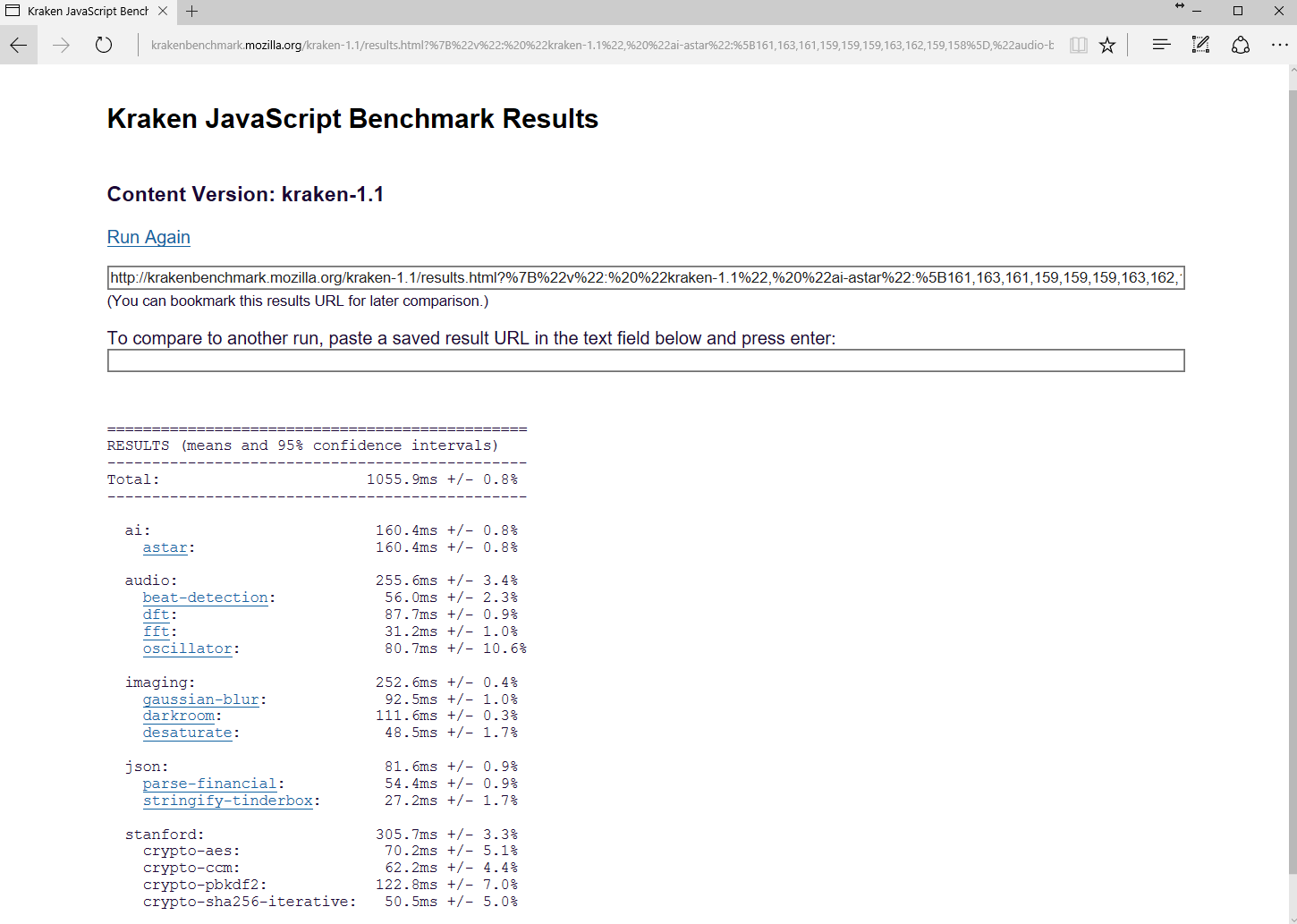
Task: Click the darkroom 111.6ms timing value
Action: pos(407,716)
